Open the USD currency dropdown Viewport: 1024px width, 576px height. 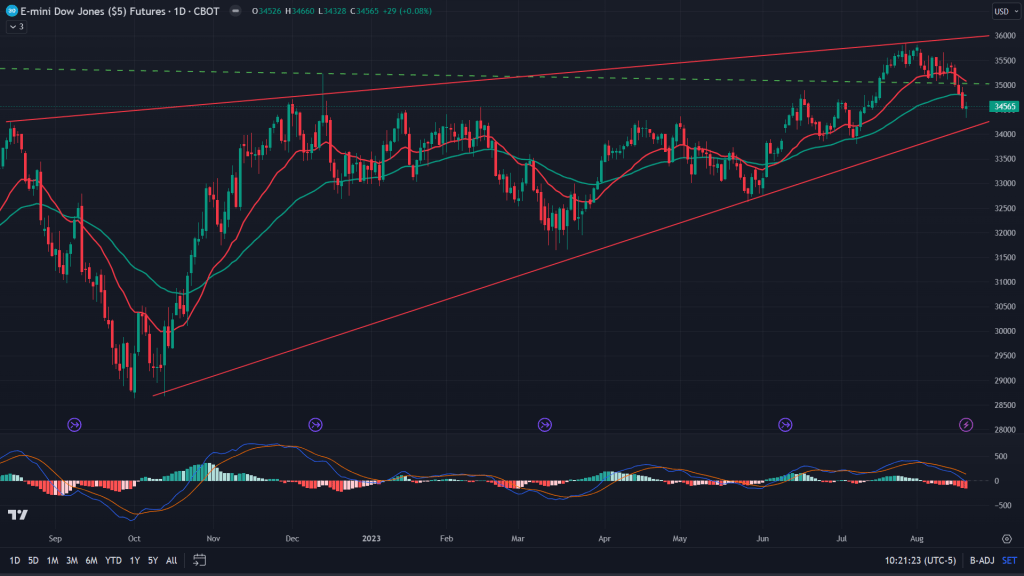pyautogui.click(x=1003, y=12)
